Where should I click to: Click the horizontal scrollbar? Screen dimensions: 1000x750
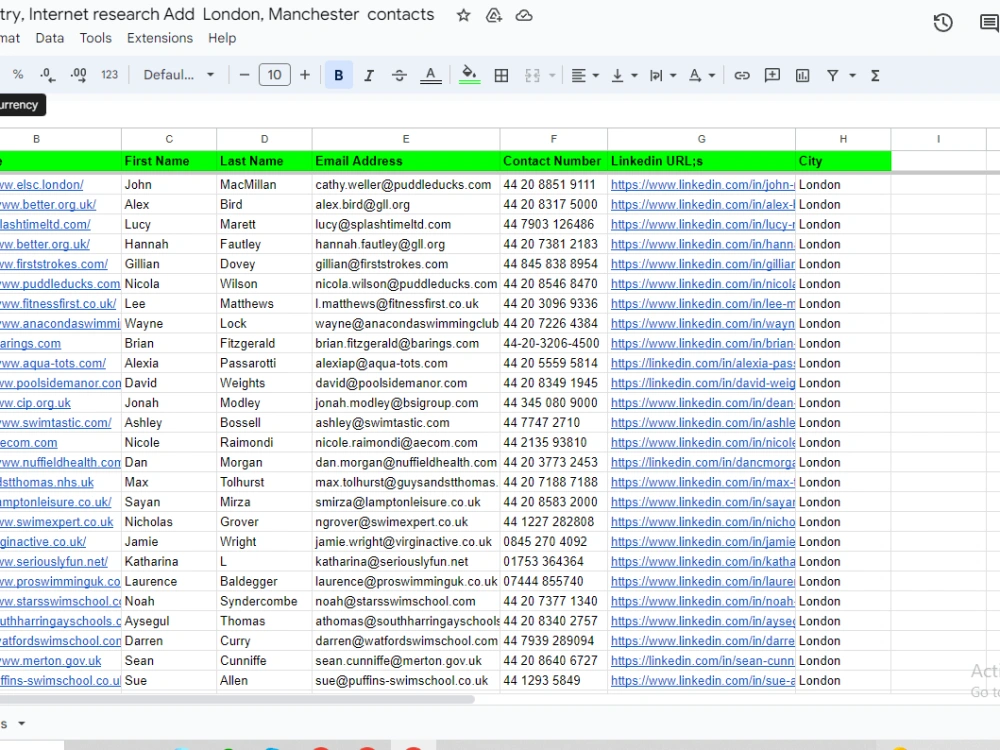pyautogui.click(x=236, y=699)
